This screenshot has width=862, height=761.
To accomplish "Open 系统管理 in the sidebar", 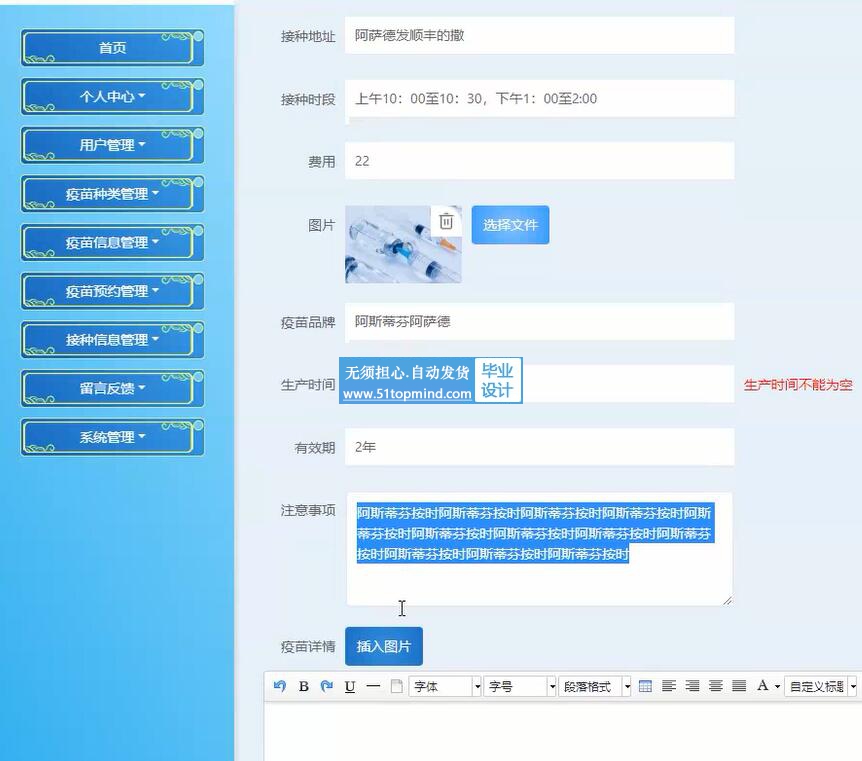I will pos(113,437).
